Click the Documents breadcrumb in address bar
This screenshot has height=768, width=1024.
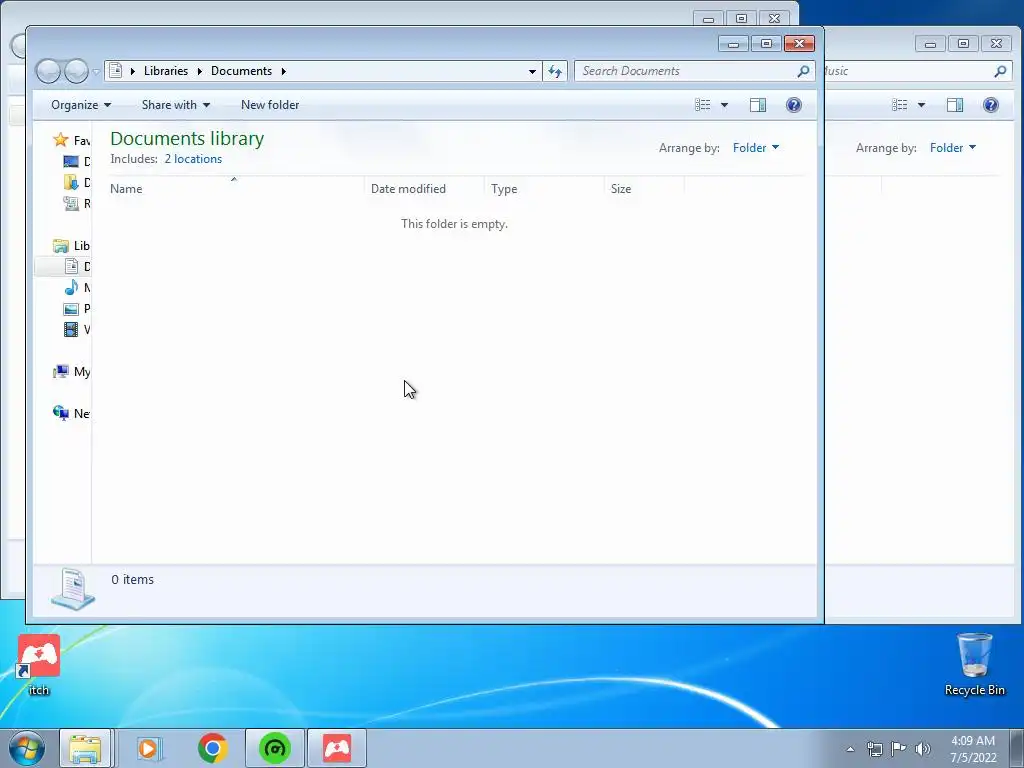tap(241, 71)
